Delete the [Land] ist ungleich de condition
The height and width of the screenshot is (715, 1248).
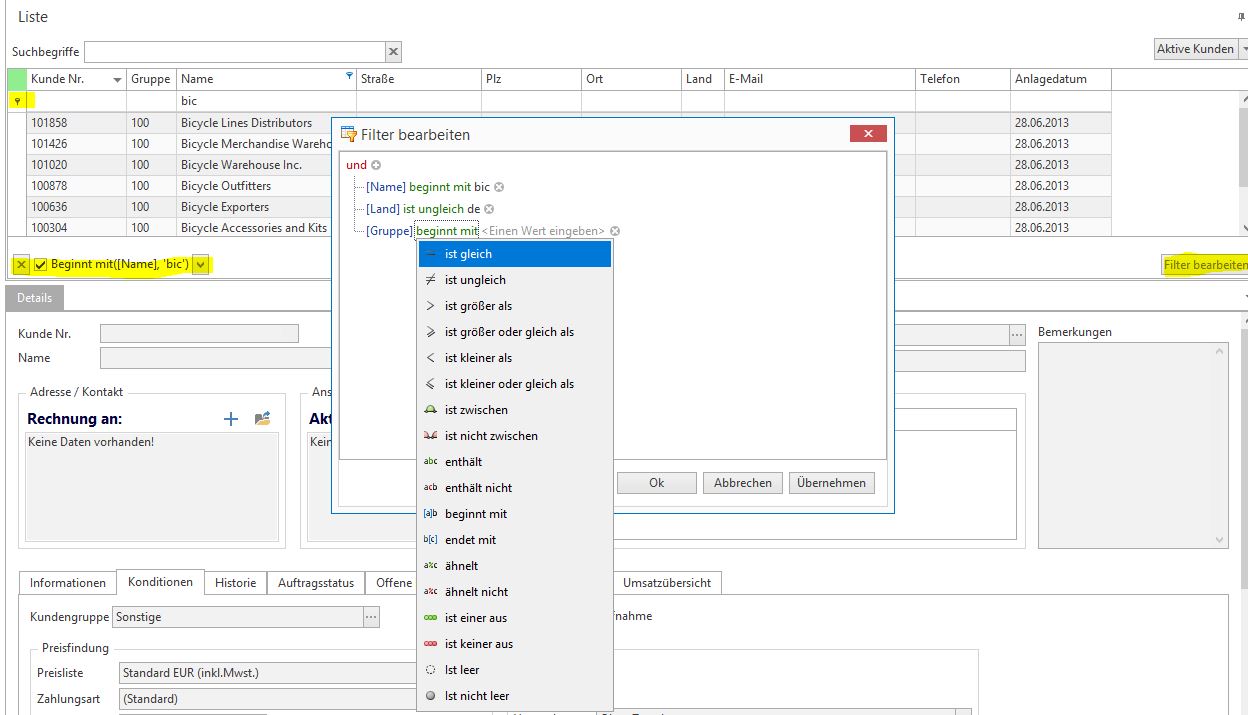click(x=489, y=209)
